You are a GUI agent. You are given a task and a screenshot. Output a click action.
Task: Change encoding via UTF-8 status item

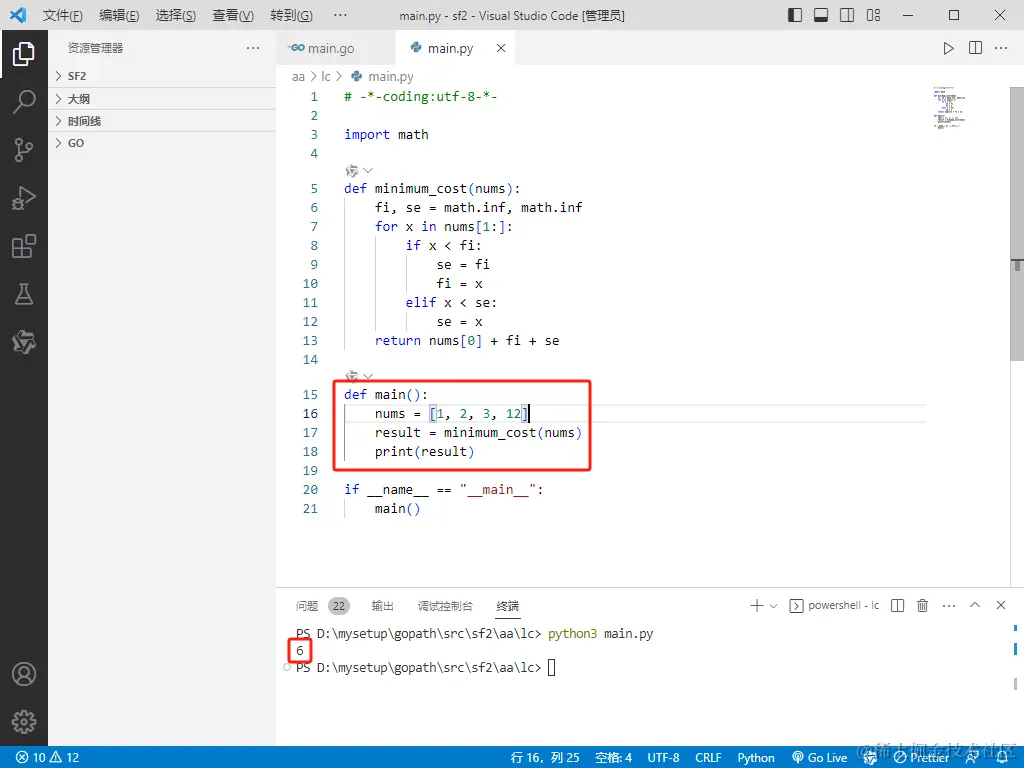click(x=663, y=758)
